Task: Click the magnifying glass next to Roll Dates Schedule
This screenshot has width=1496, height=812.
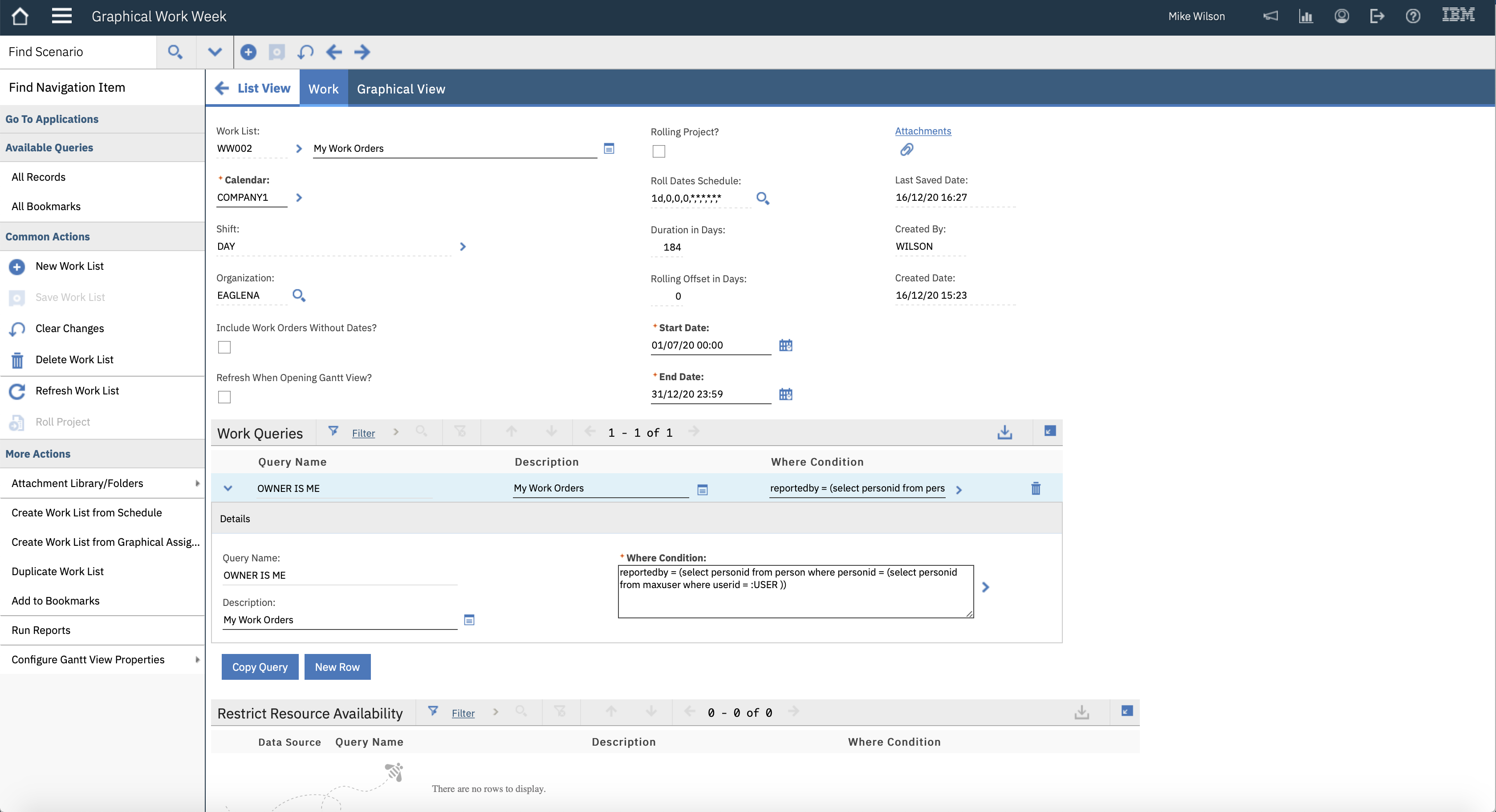Action: 763,198
